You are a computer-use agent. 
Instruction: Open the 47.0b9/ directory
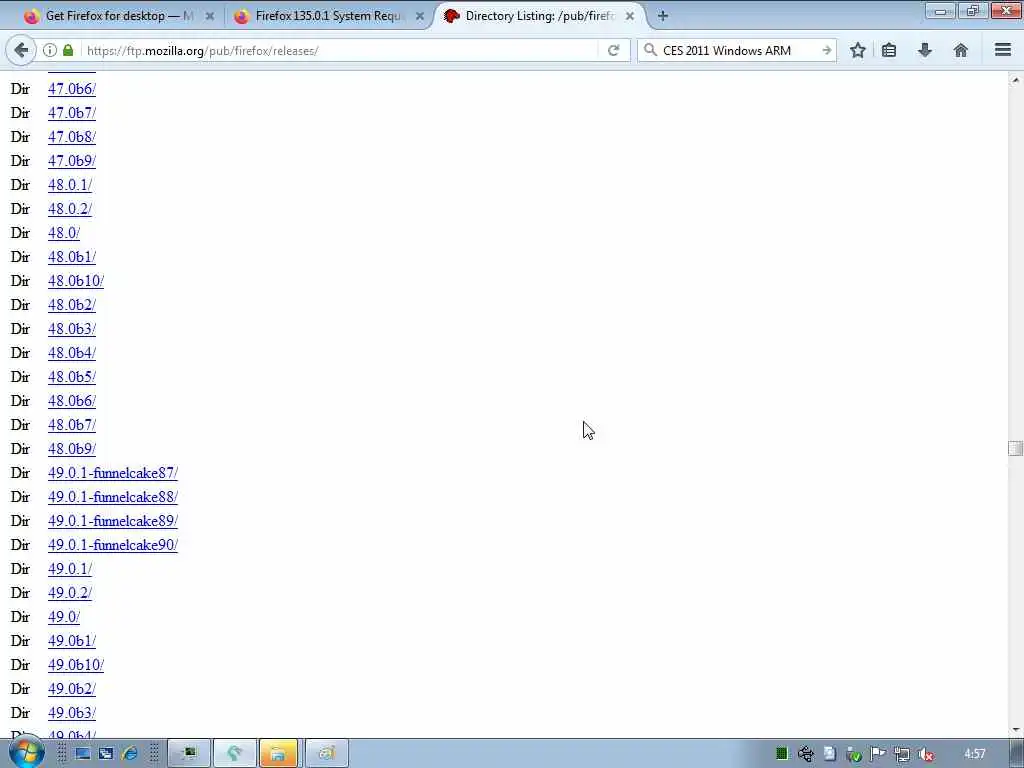(x=72, y=161)
